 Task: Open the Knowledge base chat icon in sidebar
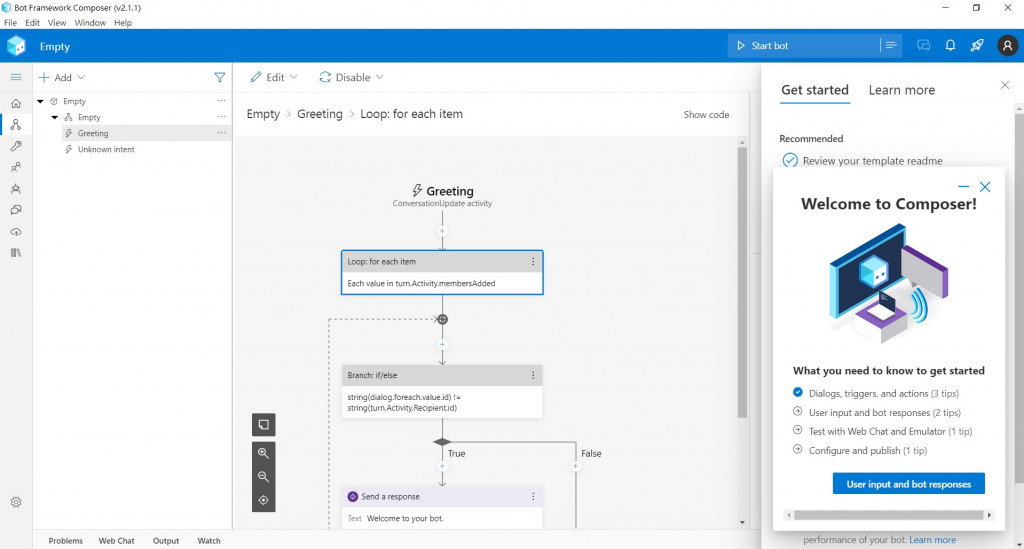[16, 210]
